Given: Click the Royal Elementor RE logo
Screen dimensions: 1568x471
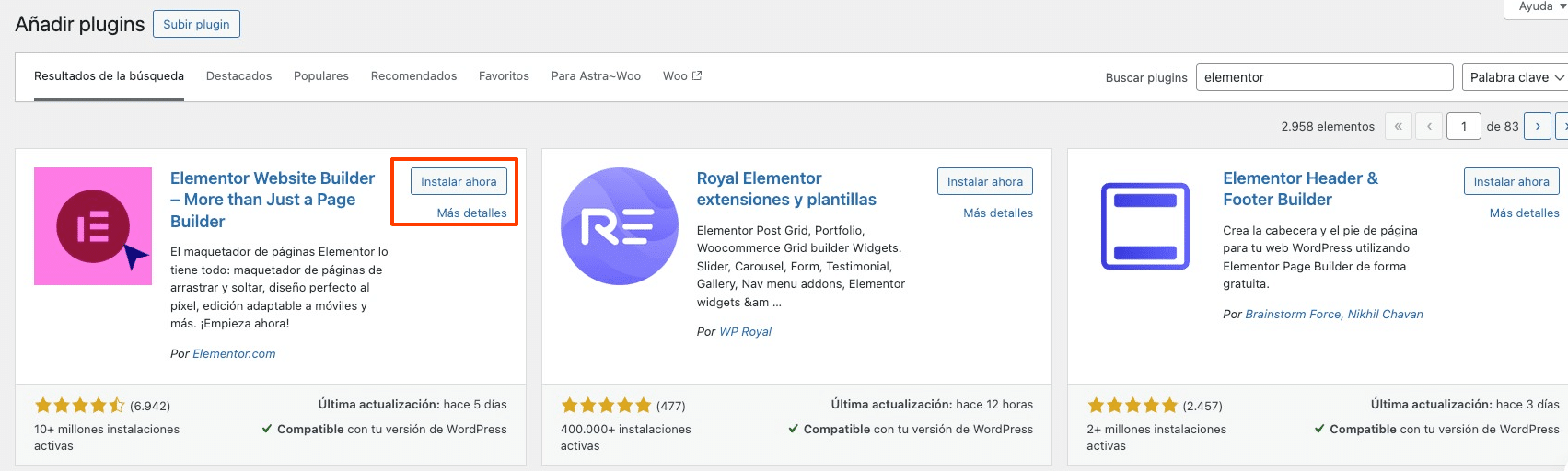Looking at the screenshot, I should point(619,226).
